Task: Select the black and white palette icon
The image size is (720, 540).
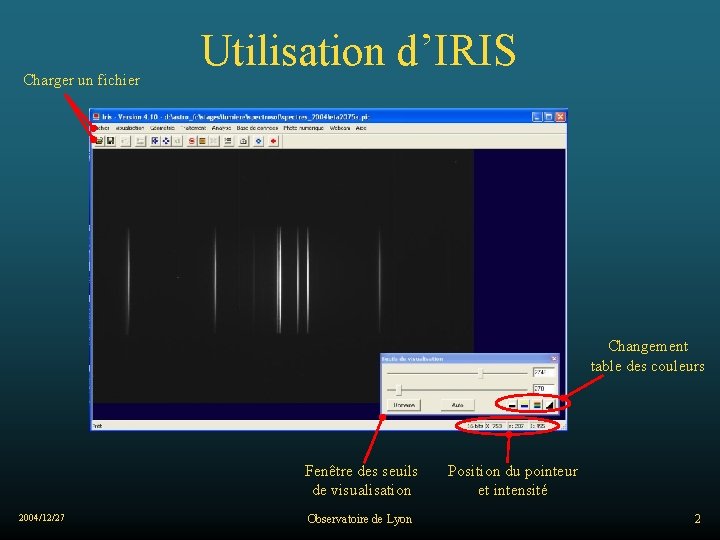Action: (x=512, y=405)
